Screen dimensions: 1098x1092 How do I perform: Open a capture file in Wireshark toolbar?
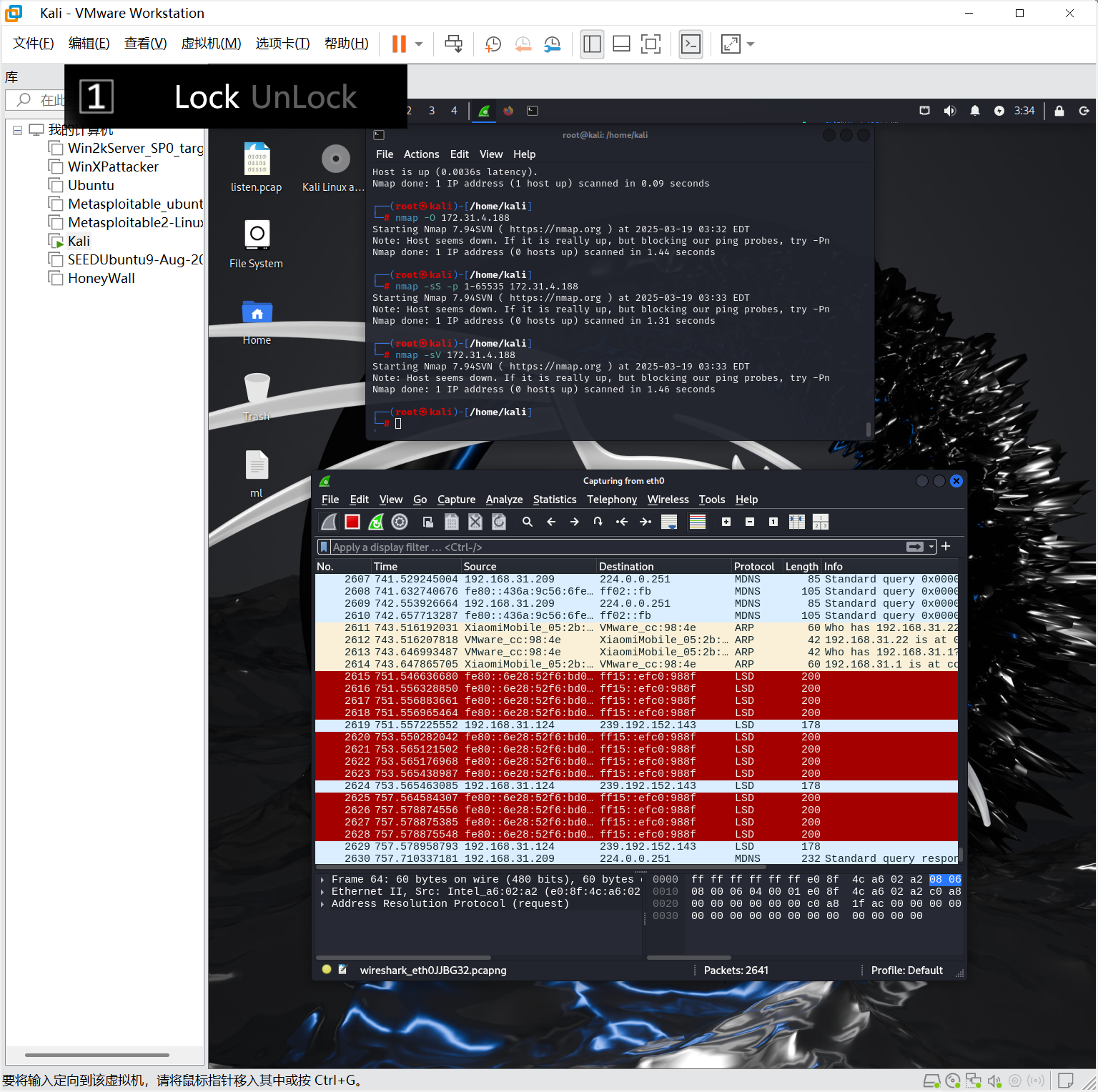[428, 522]
